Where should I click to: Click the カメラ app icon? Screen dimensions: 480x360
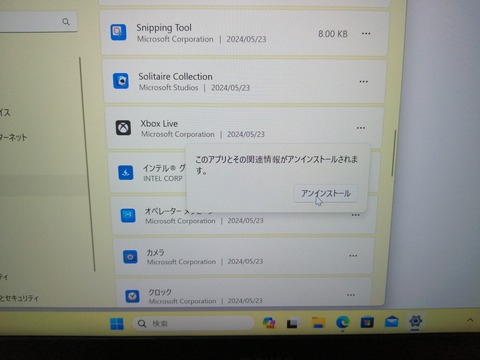130,257
